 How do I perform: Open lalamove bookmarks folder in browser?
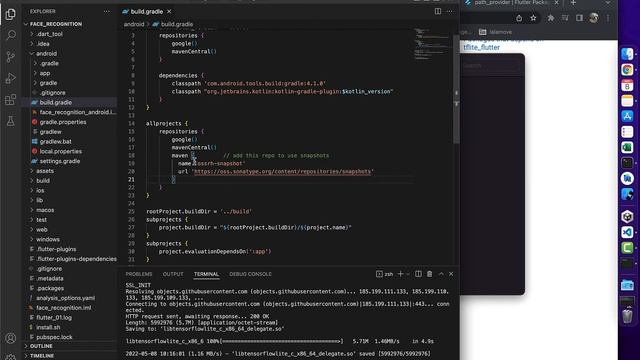pyautogui.click(x=496, y=32)
